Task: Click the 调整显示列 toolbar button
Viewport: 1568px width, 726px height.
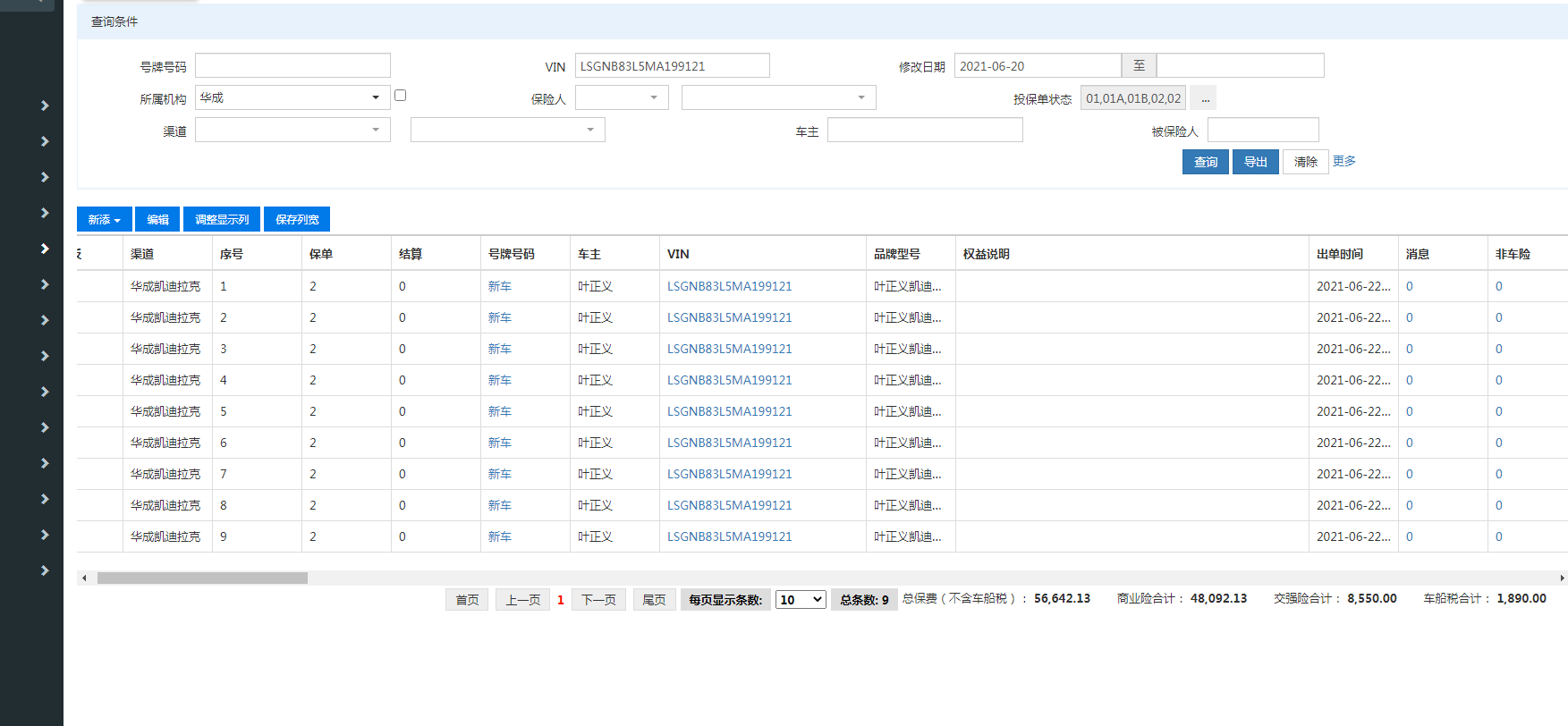Action: click(x=222, y=220)
